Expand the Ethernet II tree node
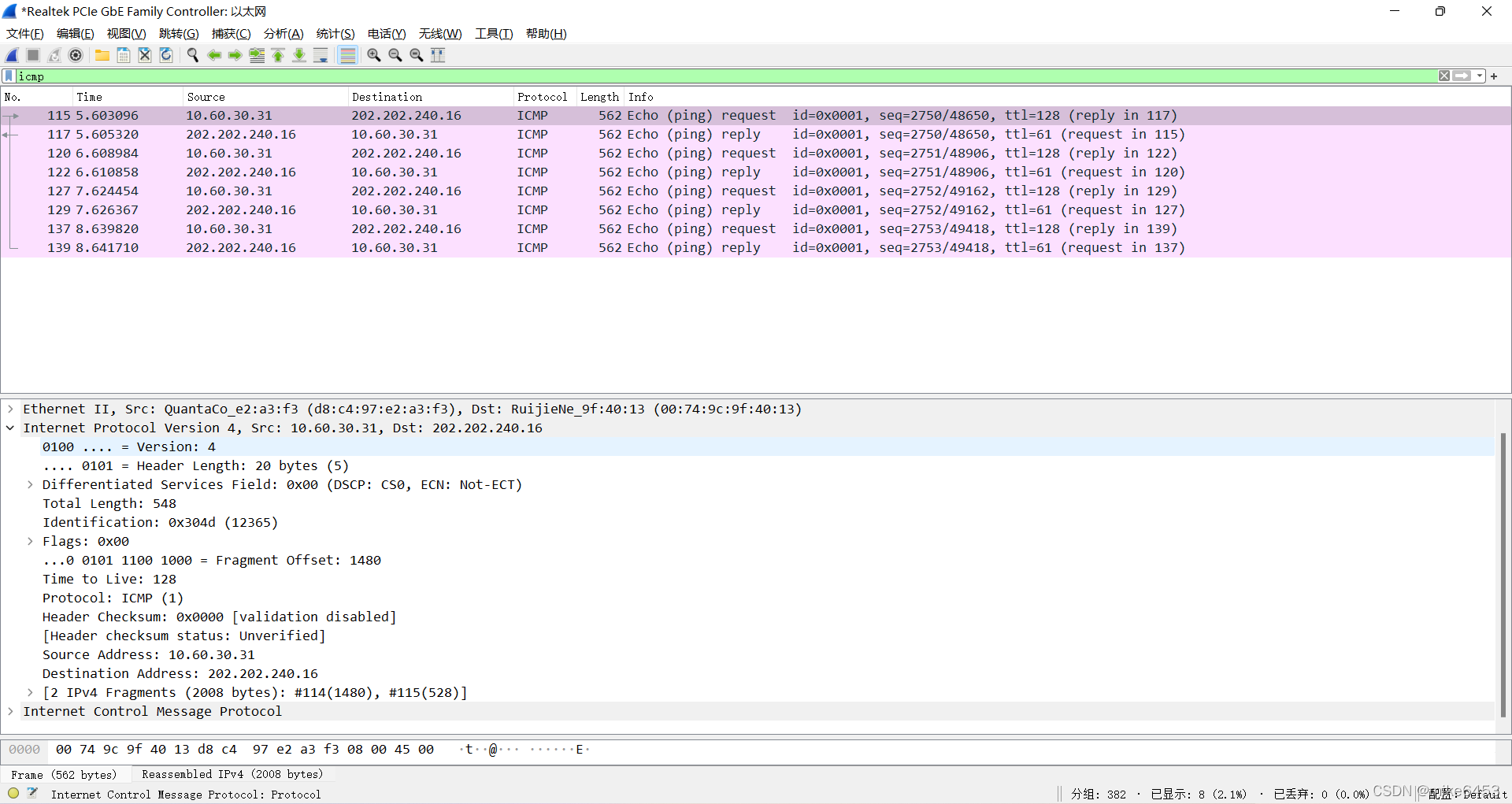 coord(10,409)
